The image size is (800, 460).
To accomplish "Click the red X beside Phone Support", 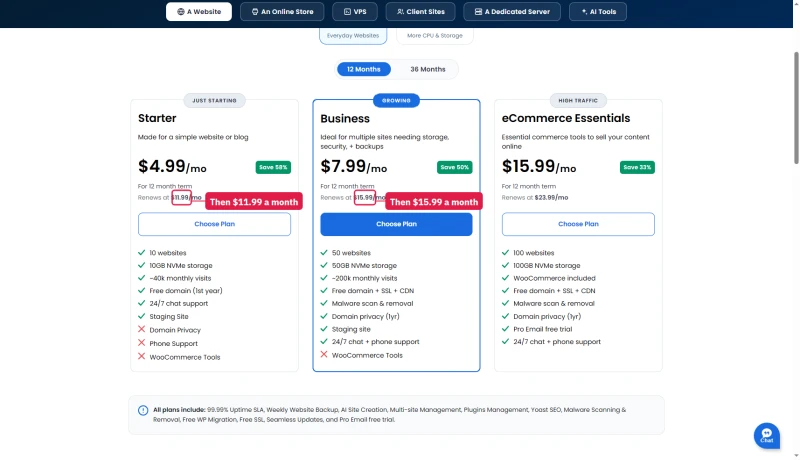I will point(141,343).
